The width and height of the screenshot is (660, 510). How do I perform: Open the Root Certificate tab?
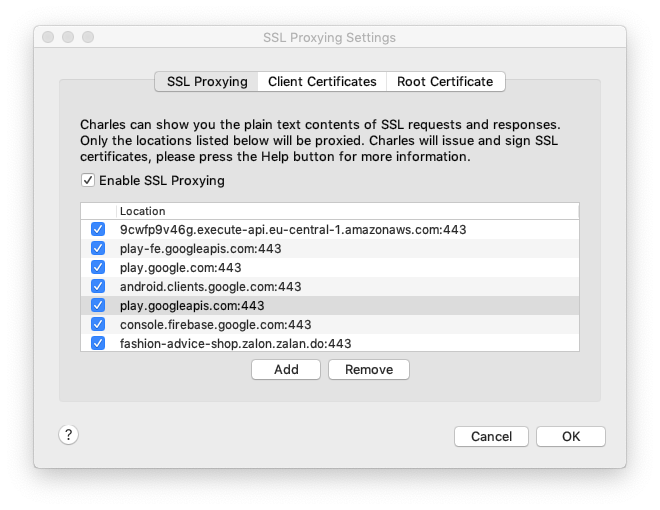click(x=445, y=81)
